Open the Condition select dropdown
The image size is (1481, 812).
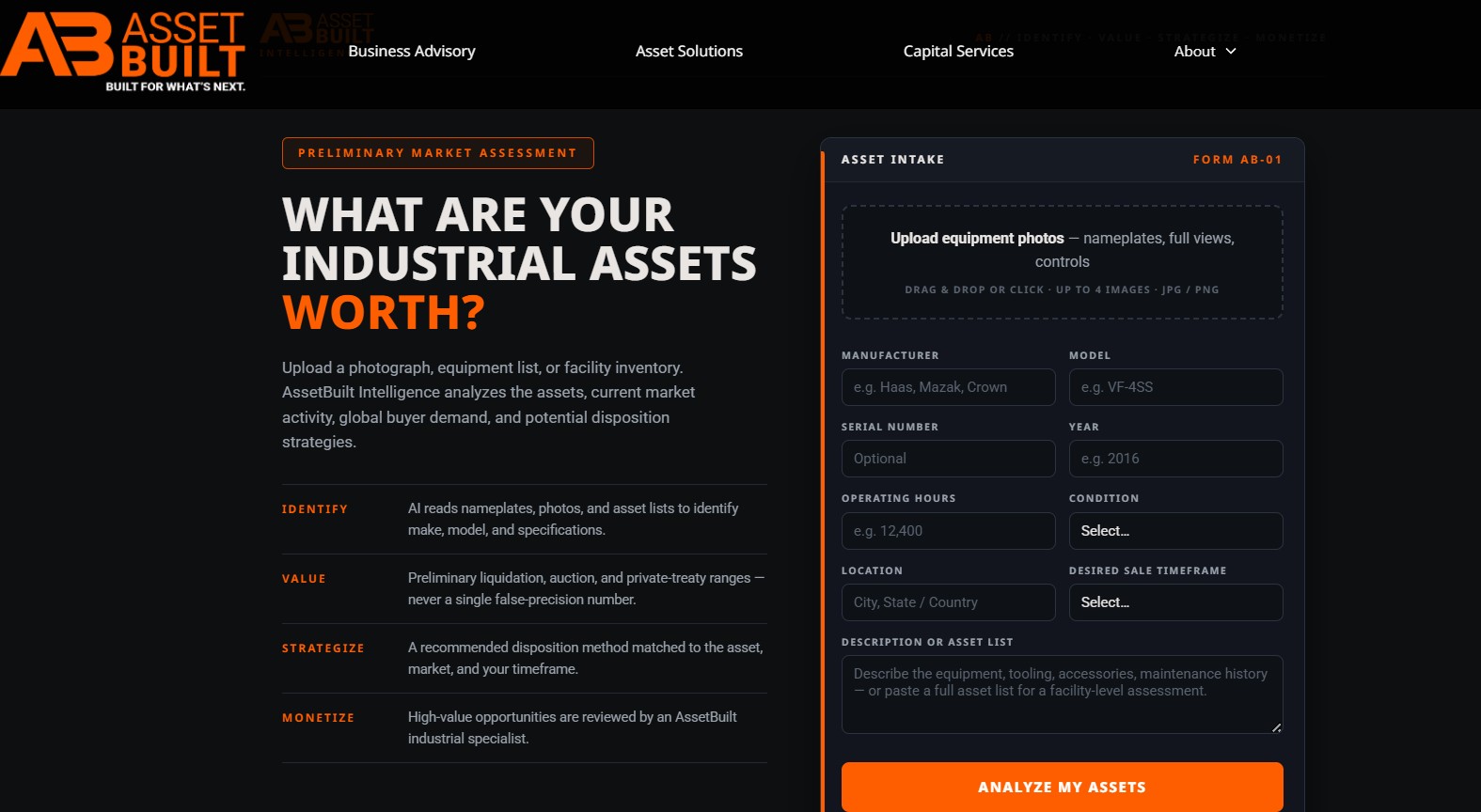point(1175,531)
